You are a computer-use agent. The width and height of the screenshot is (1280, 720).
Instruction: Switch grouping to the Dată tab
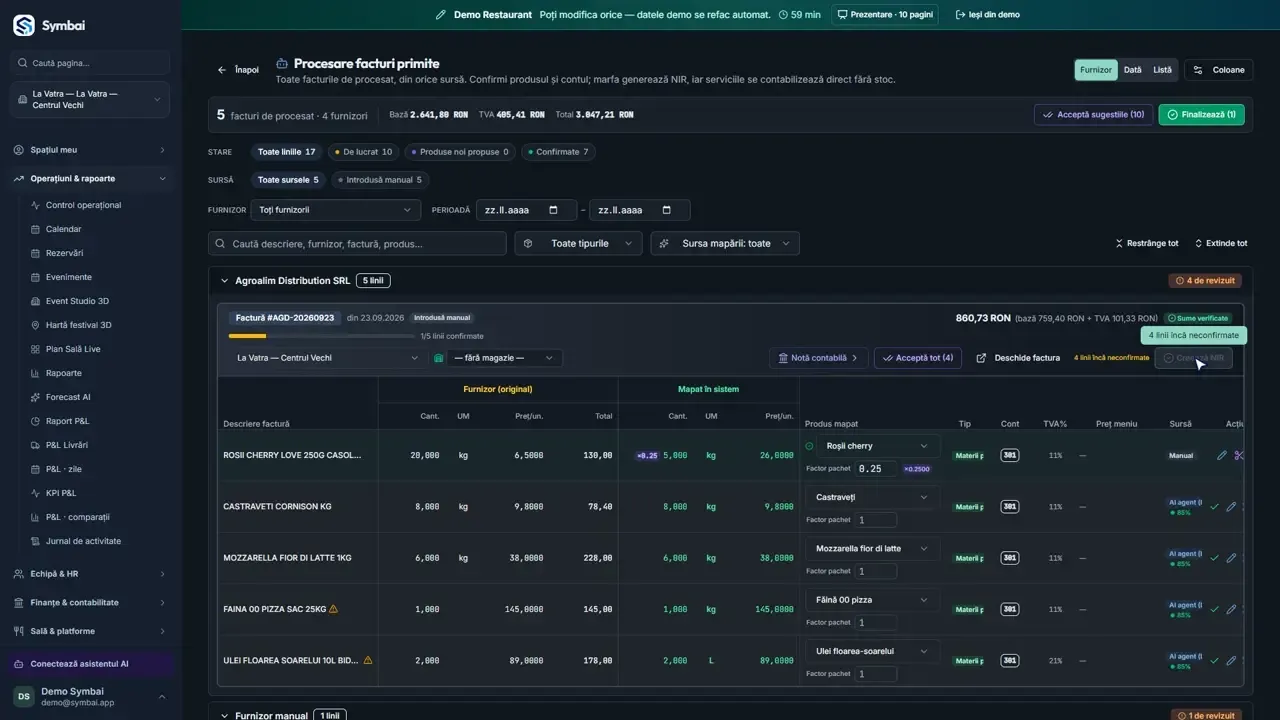point(1132,70)
